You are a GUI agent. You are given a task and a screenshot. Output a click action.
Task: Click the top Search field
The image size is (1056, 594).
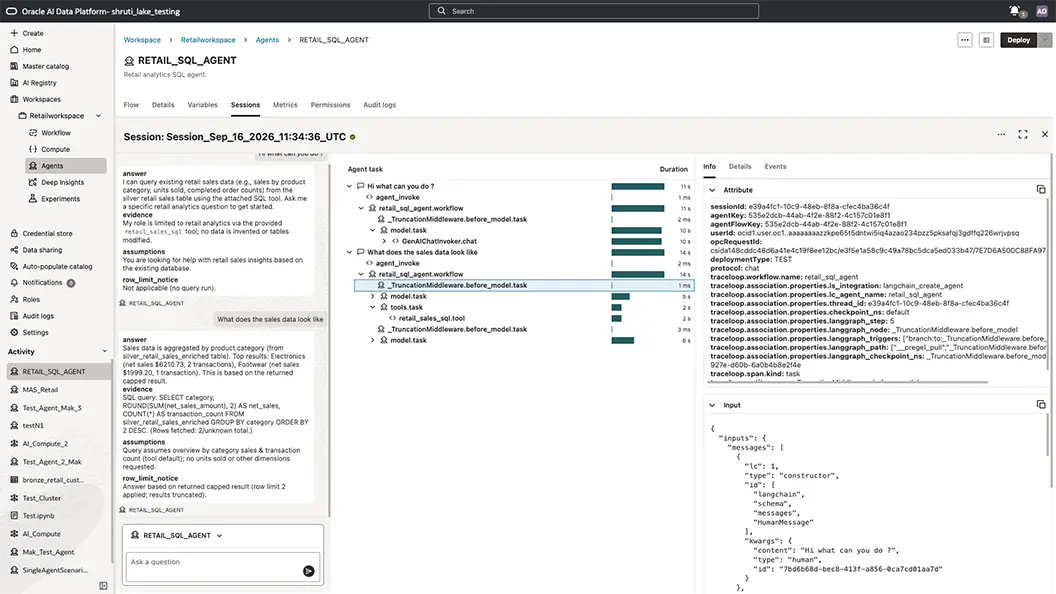coord(593,11)
